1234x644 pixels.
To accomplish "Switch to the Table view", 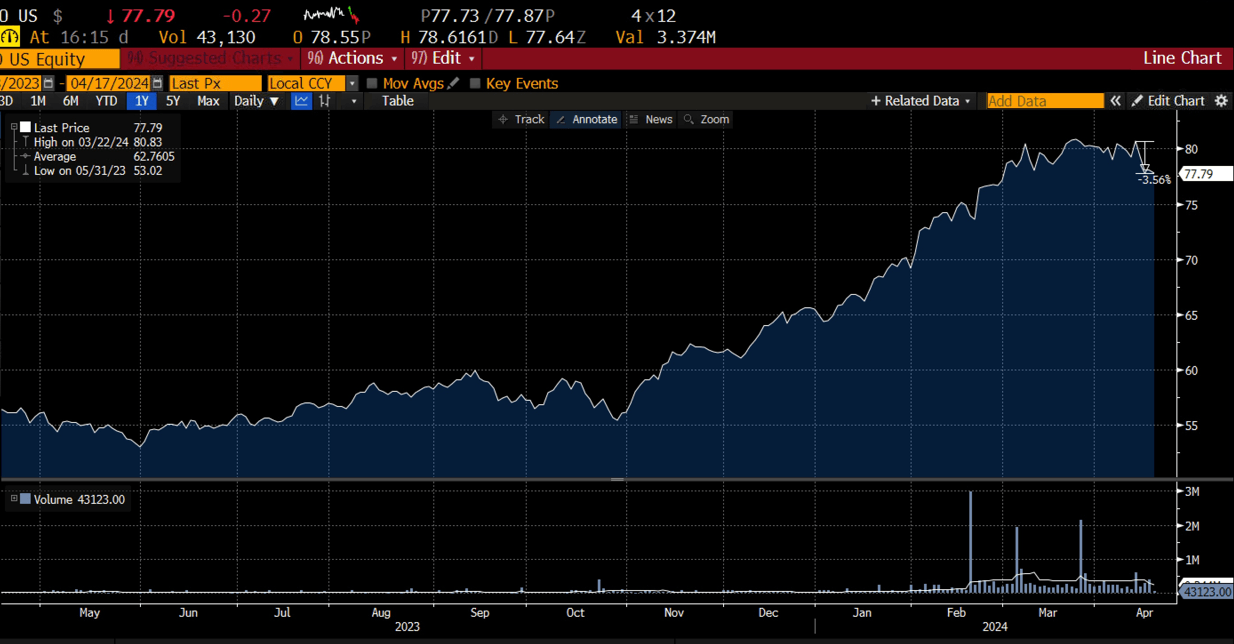I will click(x=397, y=101).
